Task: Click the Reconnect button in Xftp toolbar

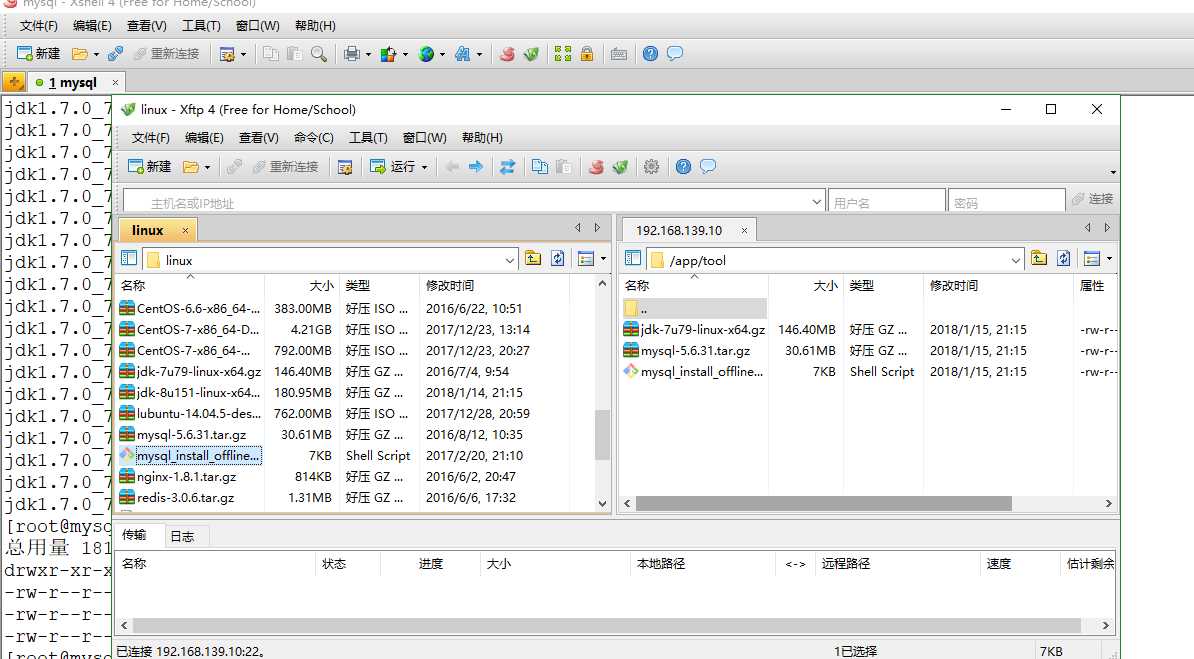Action: [x=285, y=167]
